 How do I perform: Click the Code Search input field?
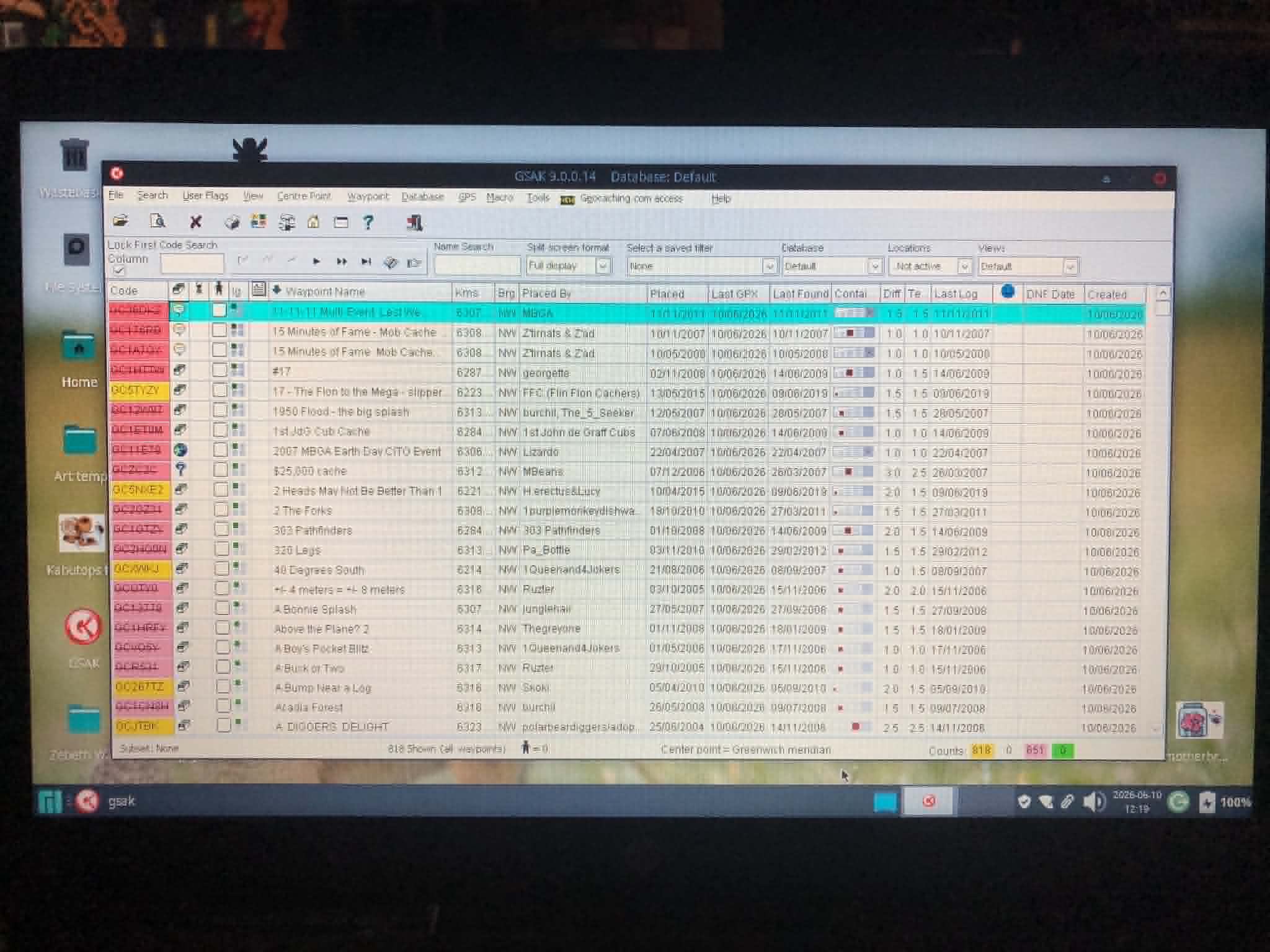tap(192, 263)
